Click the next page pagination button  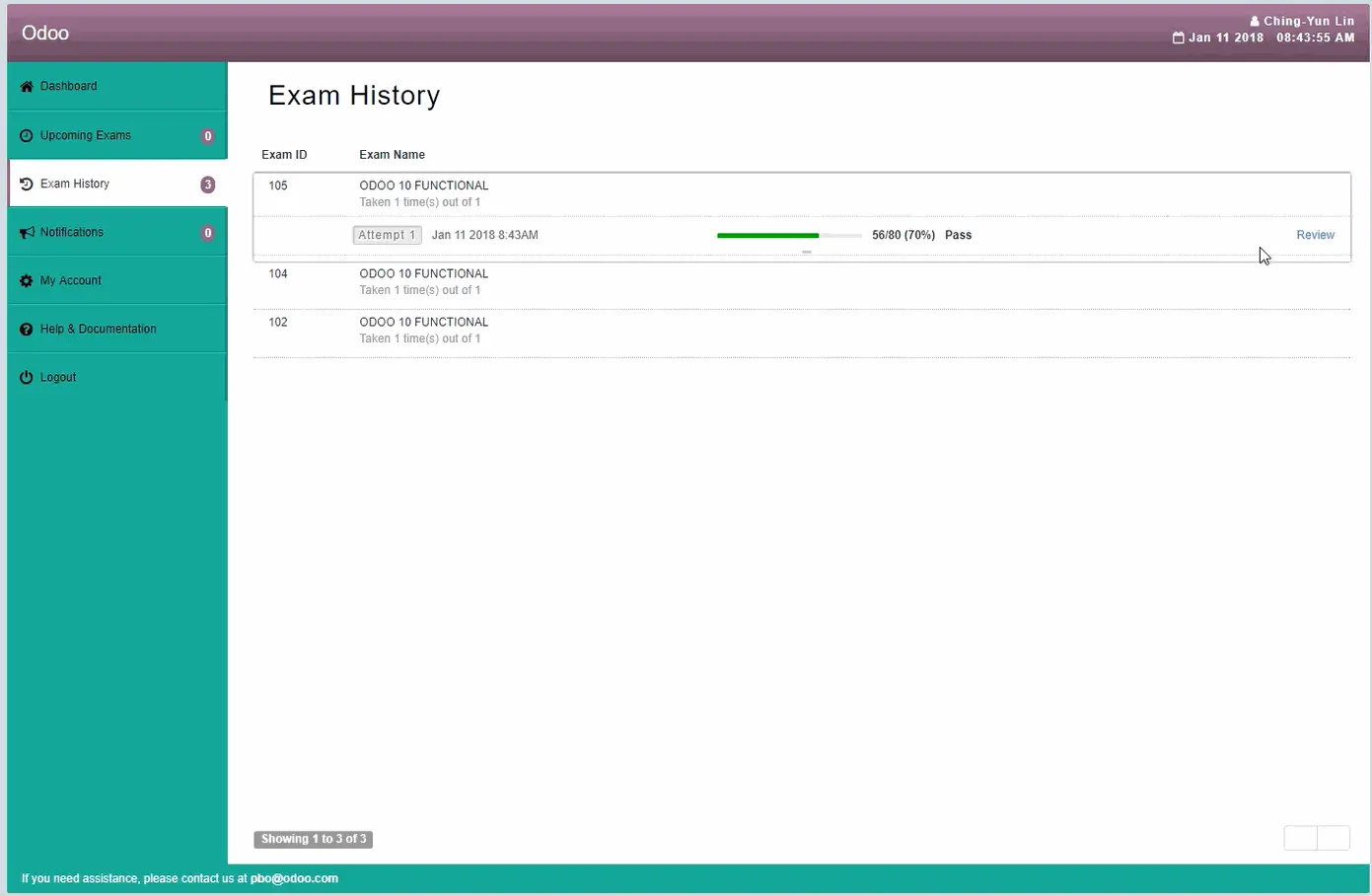click(x=1334, y=838)
